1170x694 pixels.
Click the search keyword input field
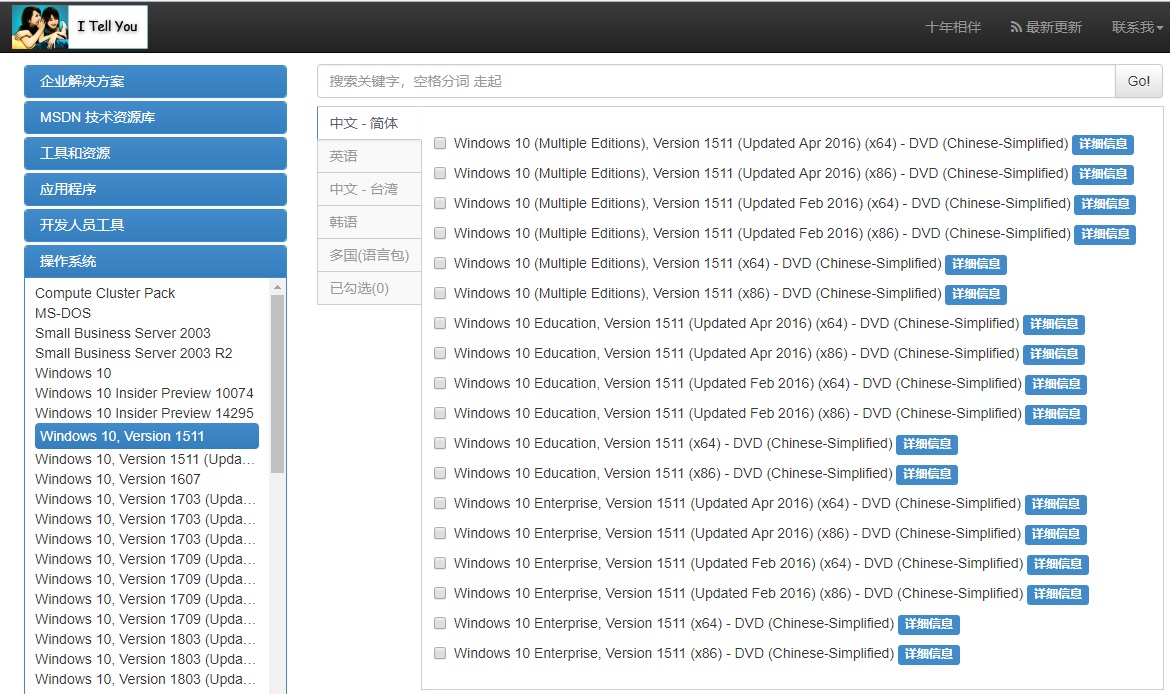point(716,81)
